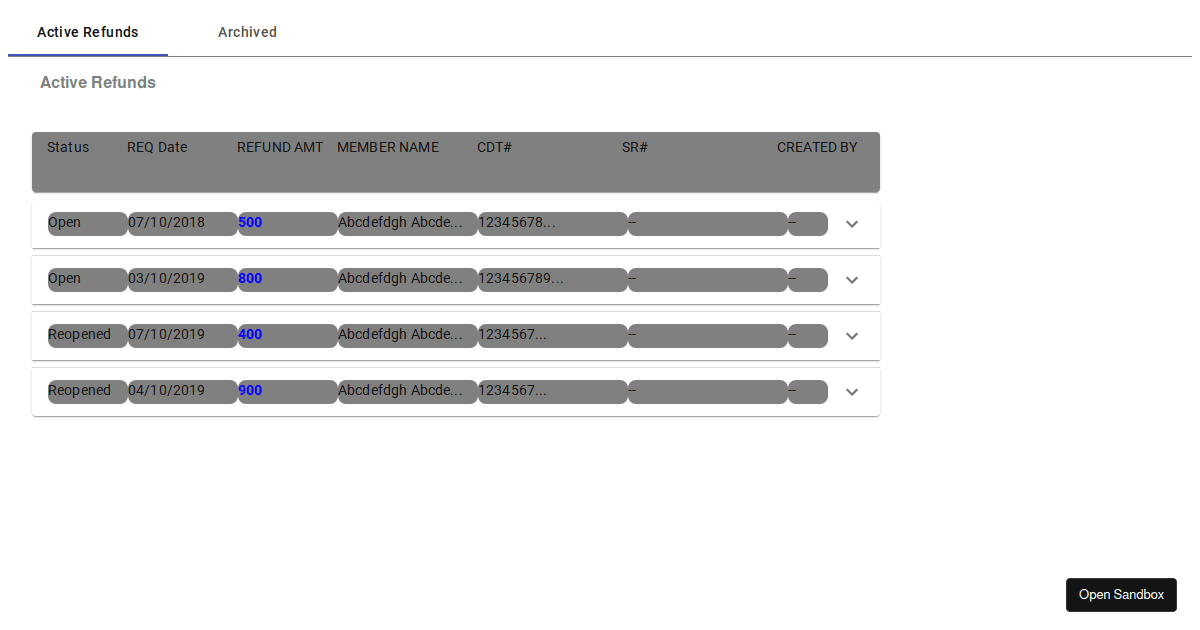Screen dimensions: 1200x630
Task: Click the 07/10/2018 request date cell
Action: pos(166,222)
